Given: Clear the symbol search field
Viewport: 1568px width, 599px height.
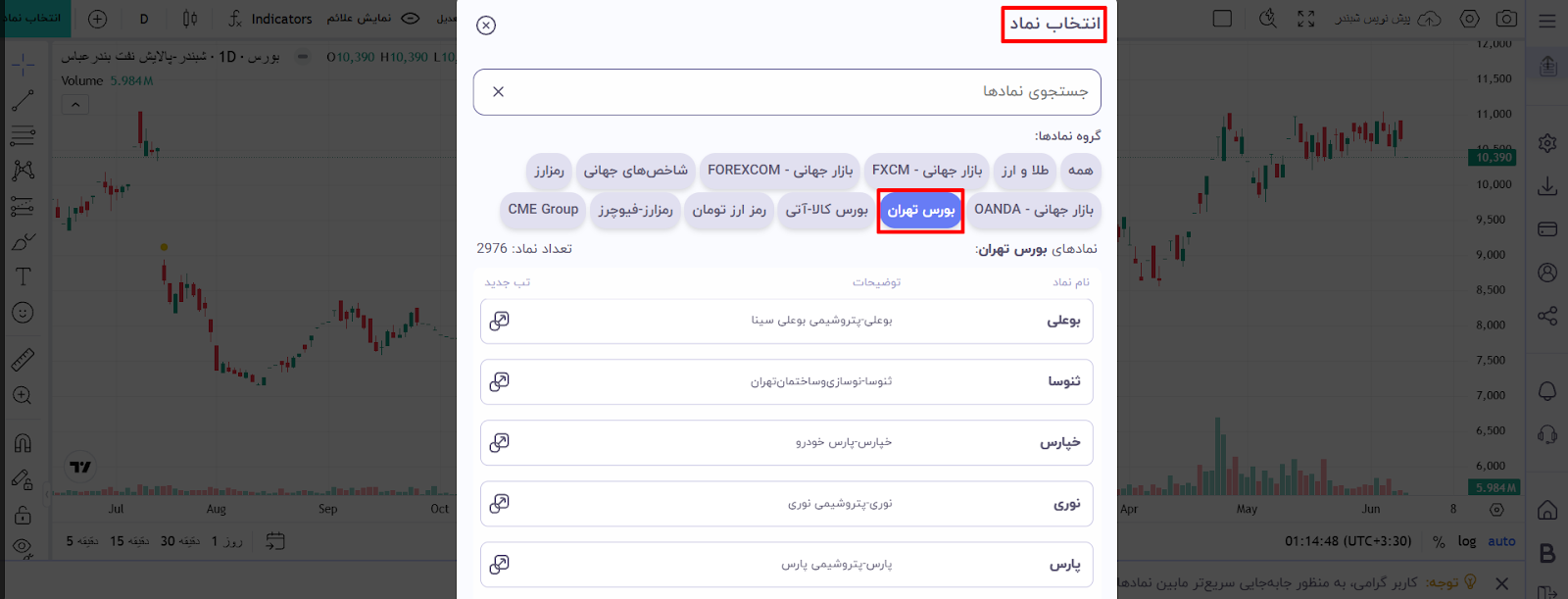Looking at the screenshot, I should pyautogui.click(x=498, y=92).
